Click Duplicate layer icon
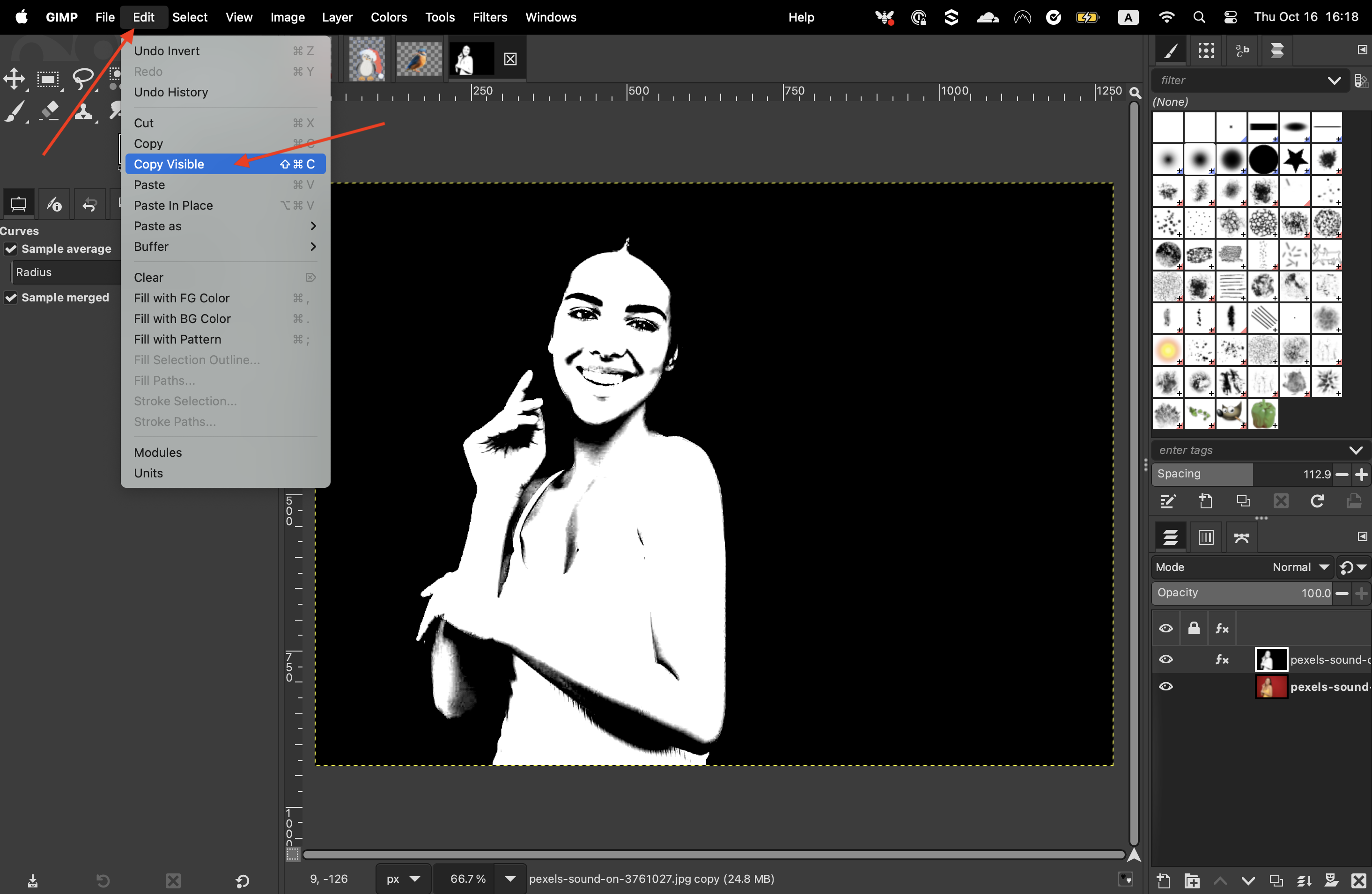Screen dimensions: 1372x894 click(x=1276, y=880)
